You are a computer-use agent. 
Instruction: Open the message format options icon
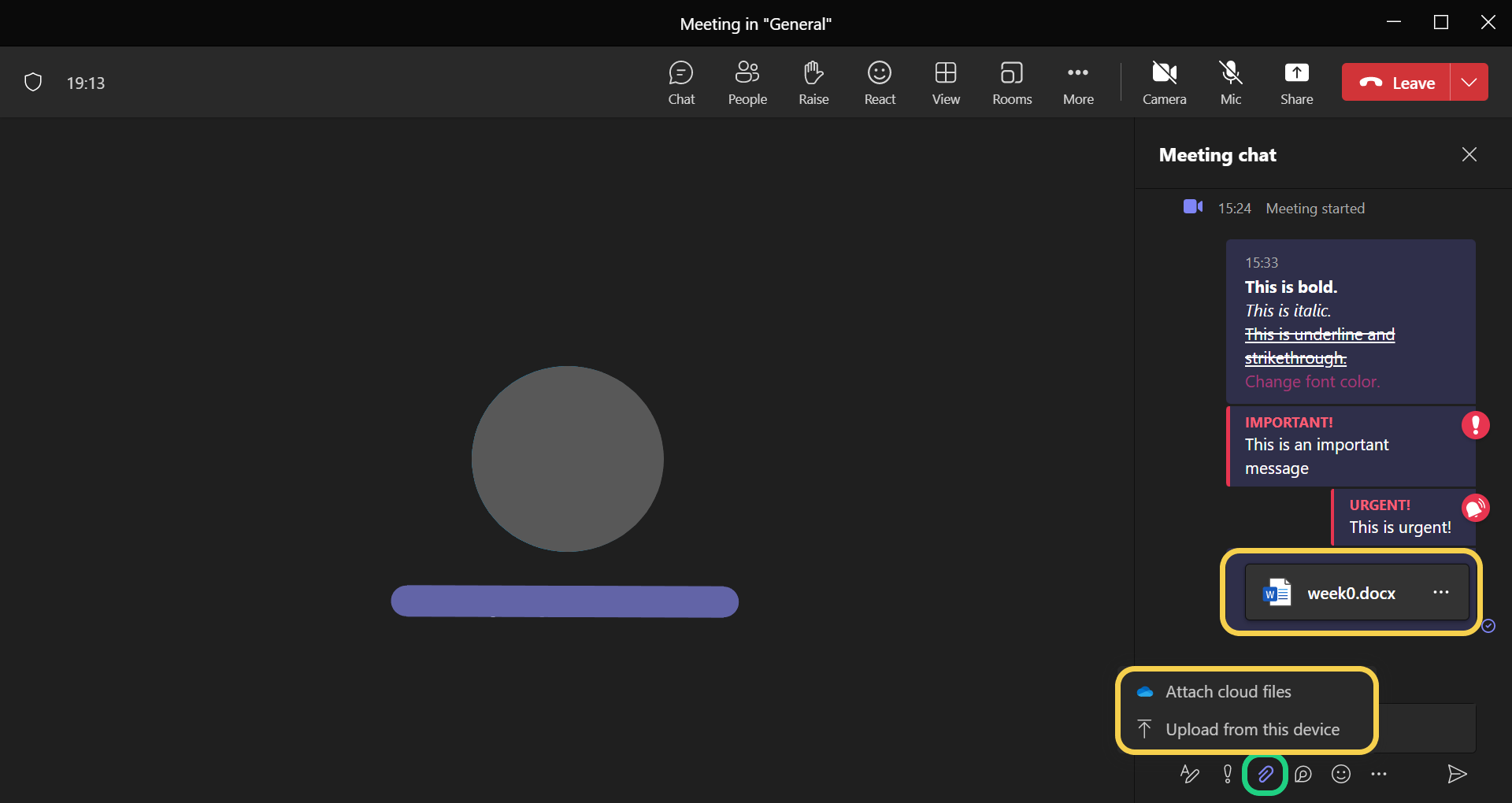[x=1189, y=774]
